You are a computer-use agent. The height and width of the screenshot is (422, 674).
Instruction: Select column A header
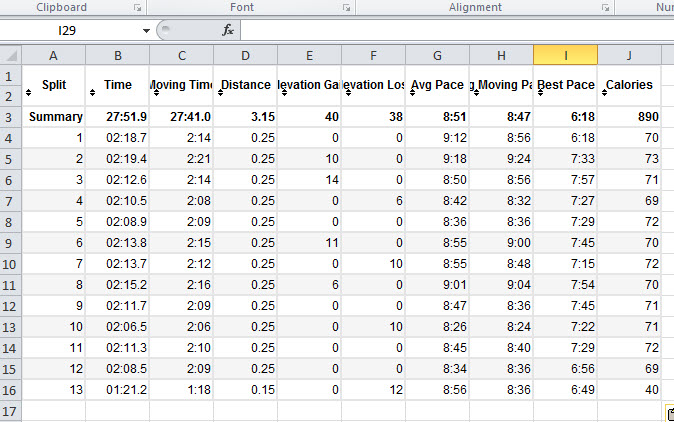(53, 55)
